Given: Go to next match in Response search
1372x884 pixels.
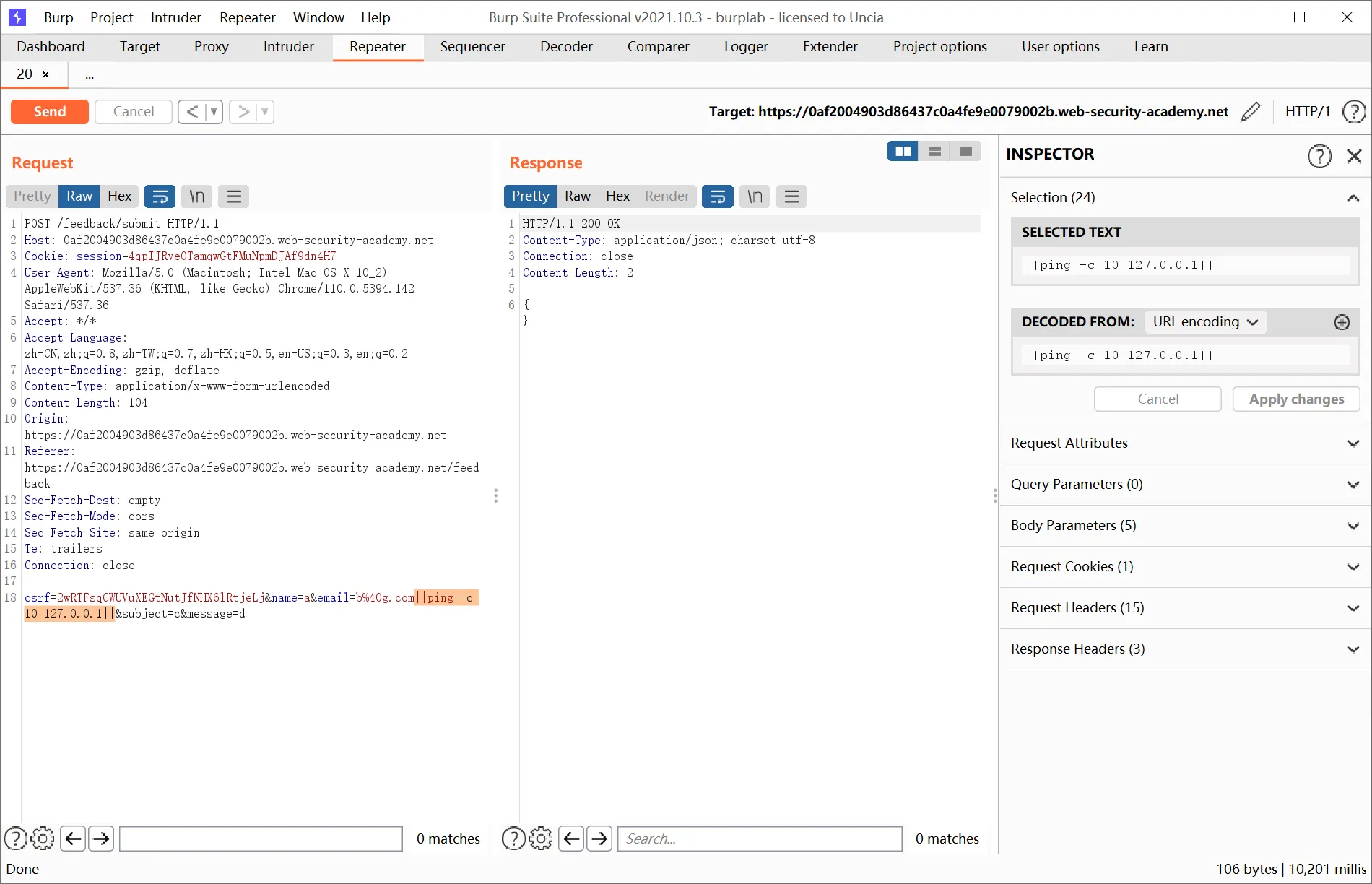Looking at the screenshot, I should click(x=599, y=838).
